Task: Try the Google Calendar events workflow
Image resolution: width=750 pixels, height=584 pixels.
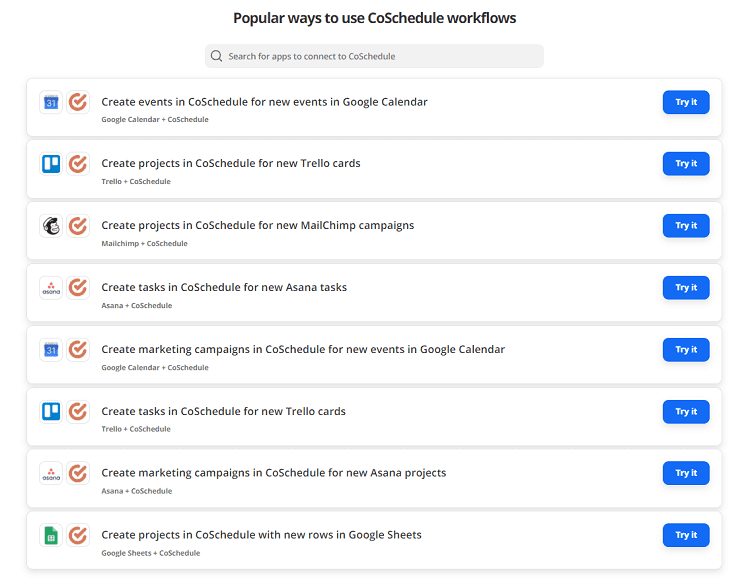Action: pyautogui.click(x=686, y=102)
